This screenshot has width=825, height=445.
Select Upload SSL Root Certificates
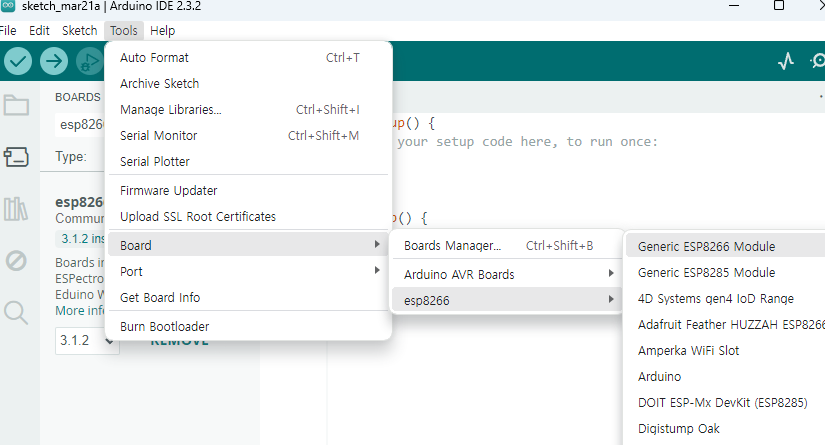tap(248, 217)
